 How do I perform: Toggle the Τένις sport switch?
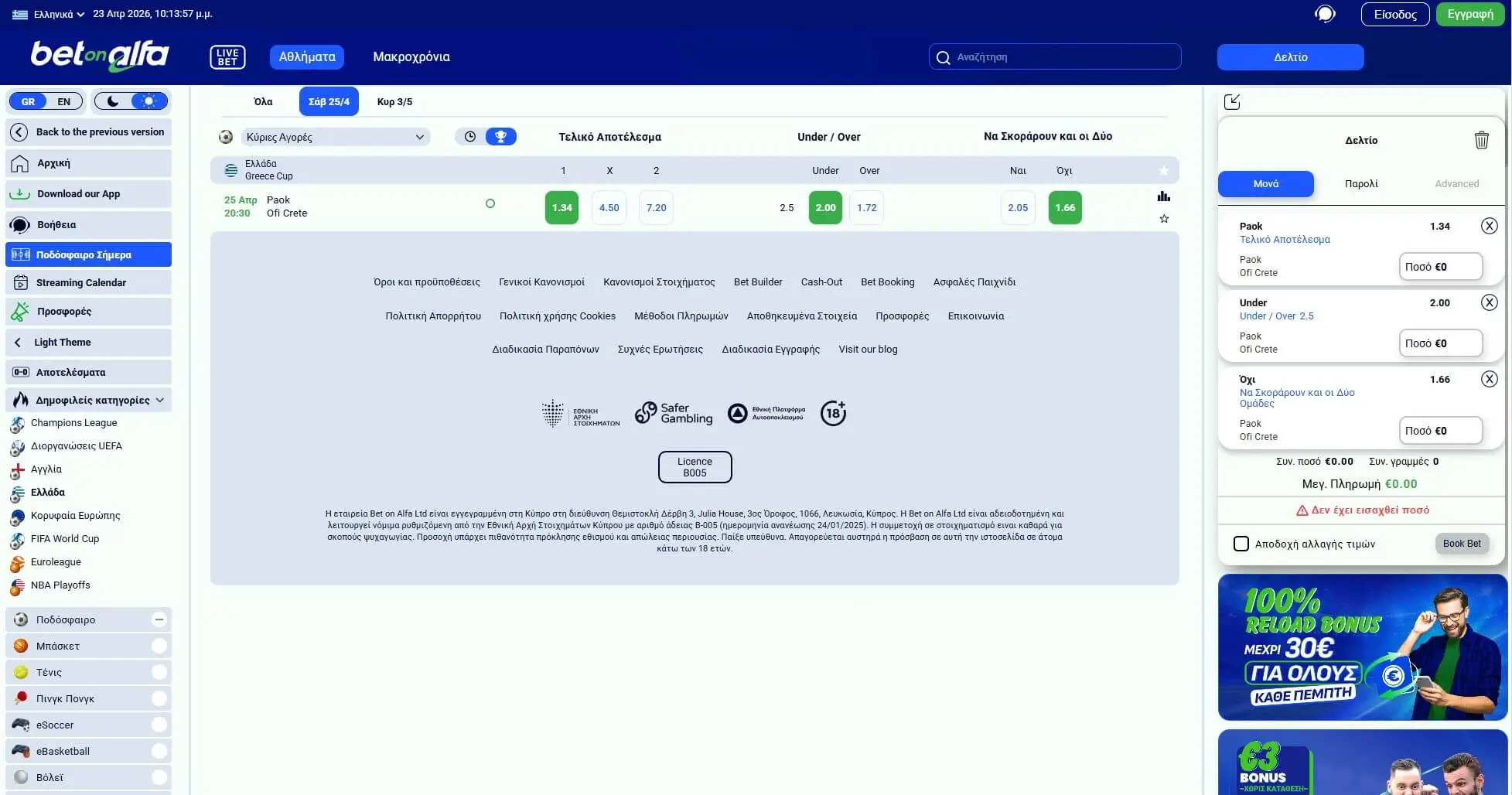(x=159, y=672)
